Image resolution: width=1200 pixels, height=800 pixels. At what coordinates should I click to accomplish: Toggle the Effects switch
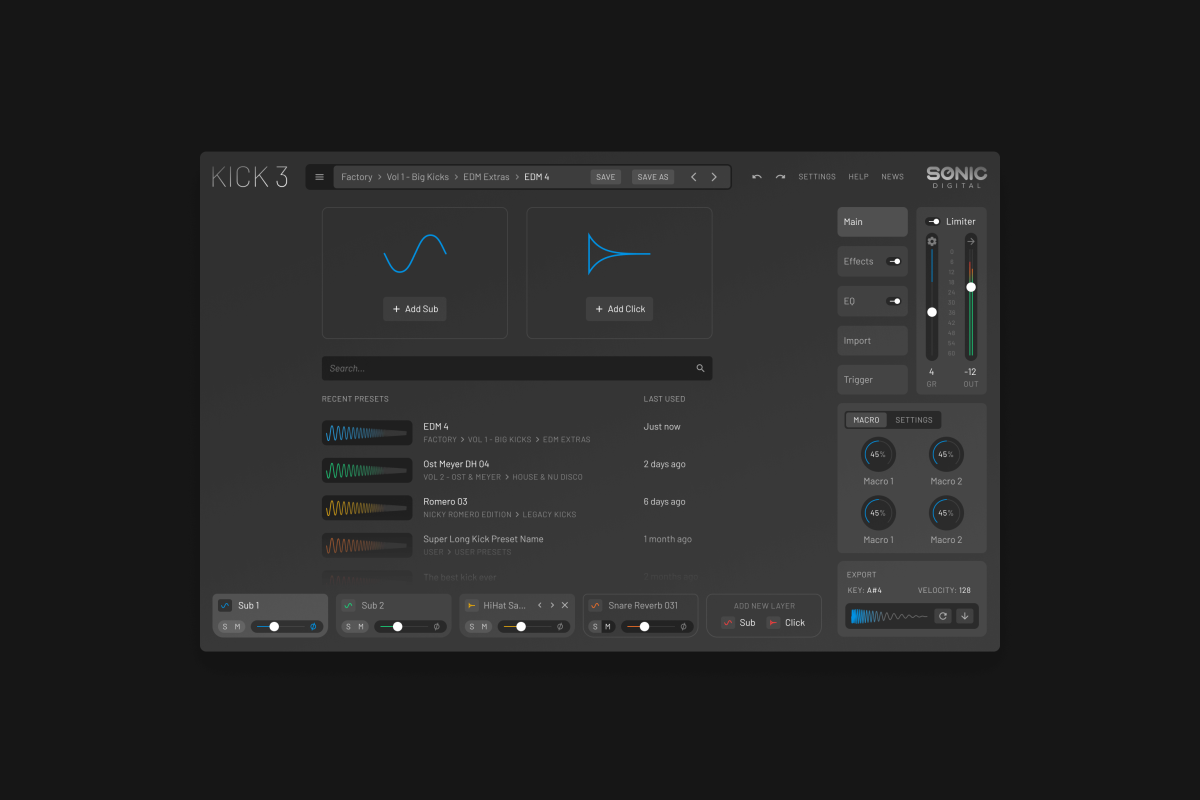(893, 261)
